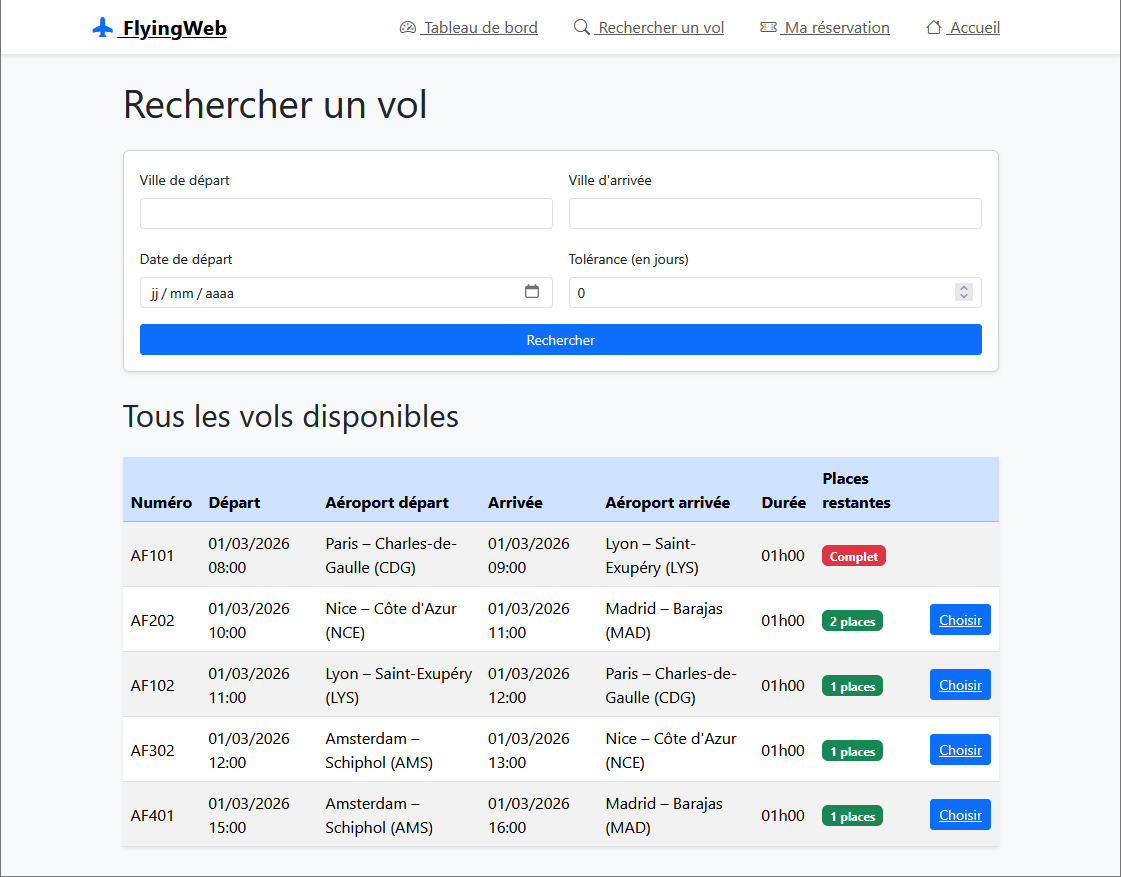Book flight AF401 with Choisir
The width and height of the screenshot is (1121, 877).
click(x=959, y=814)
